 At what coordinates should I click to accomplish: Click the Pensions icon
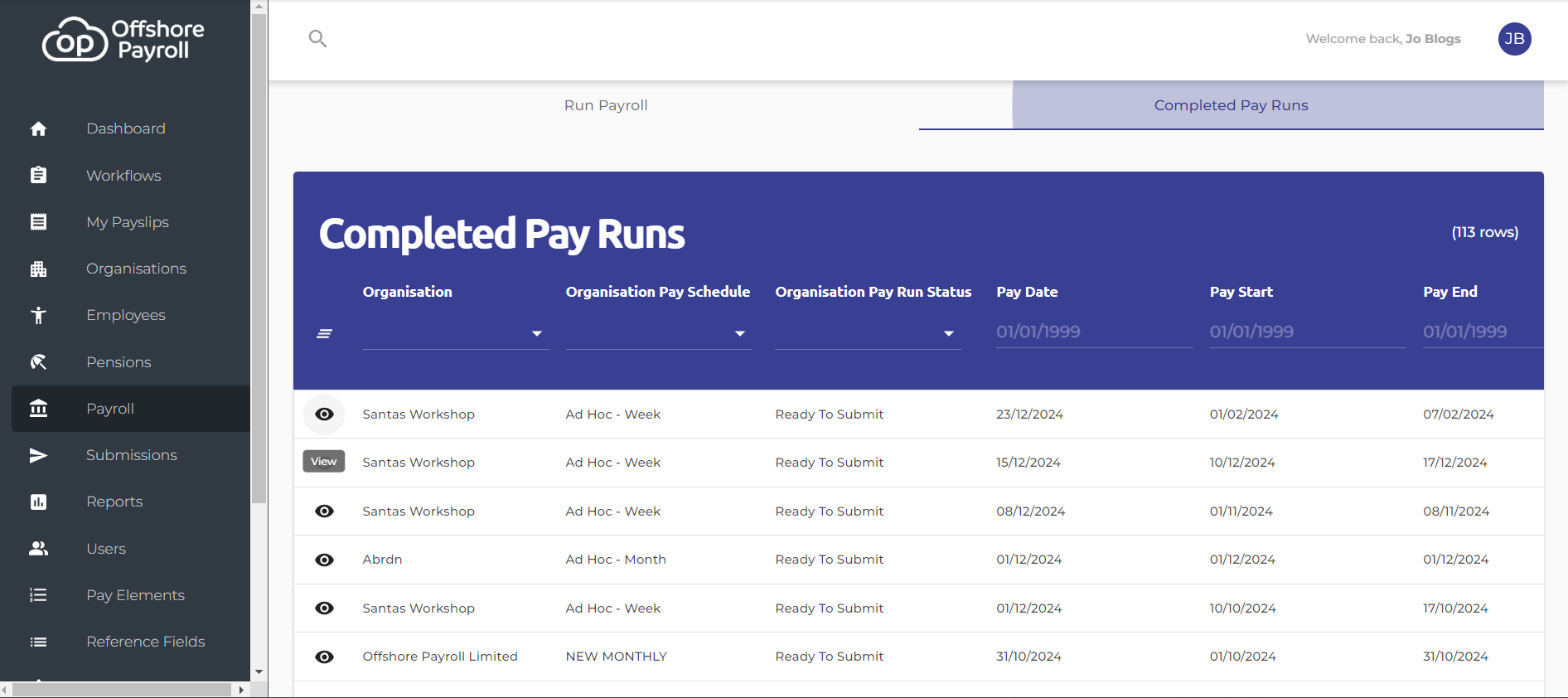[38, 361]
